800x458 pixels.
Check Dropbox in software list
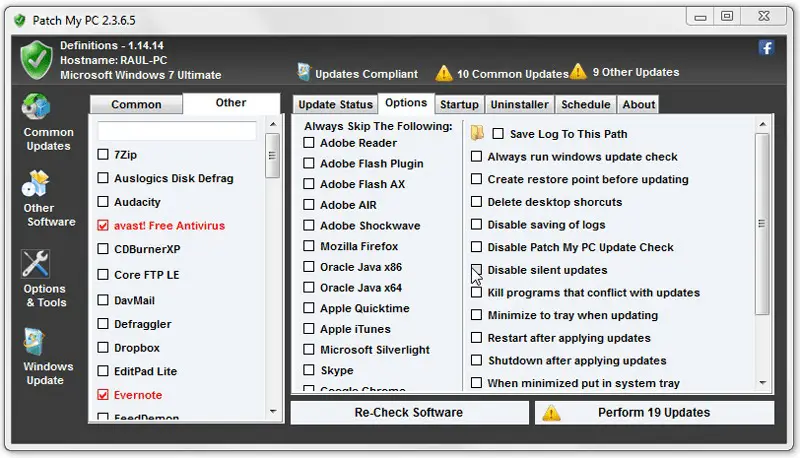point(103,347)
